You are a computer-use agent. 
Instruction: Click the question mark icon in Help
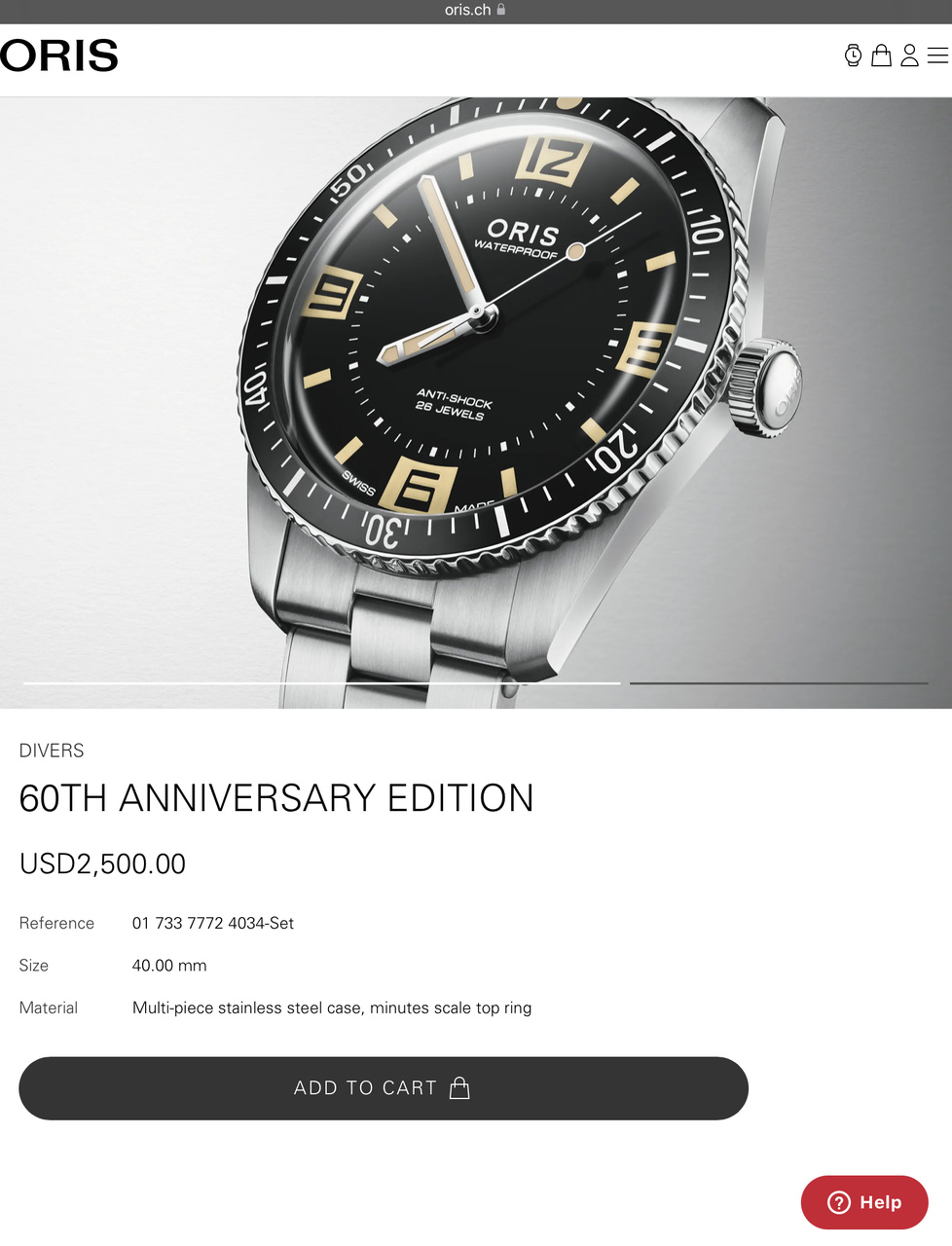tap(838, 1202)
